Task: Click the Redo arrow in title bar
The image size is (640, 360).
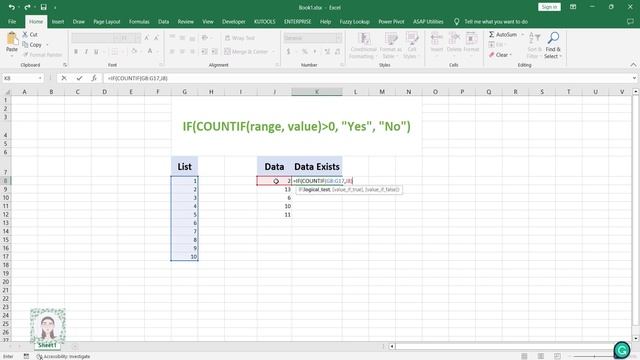Action: click(27, 7)
